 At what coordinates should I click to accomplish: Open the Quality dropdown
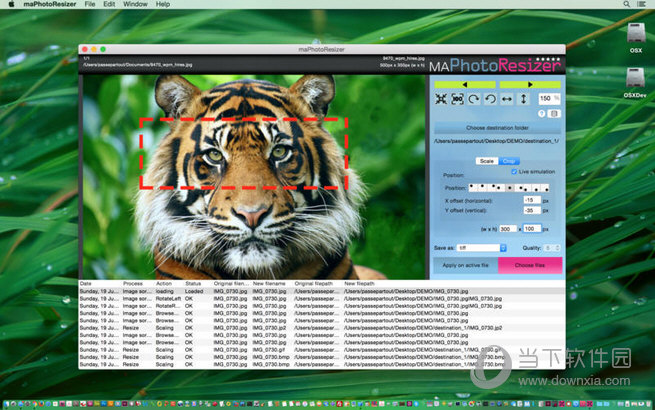pos(552,247)
